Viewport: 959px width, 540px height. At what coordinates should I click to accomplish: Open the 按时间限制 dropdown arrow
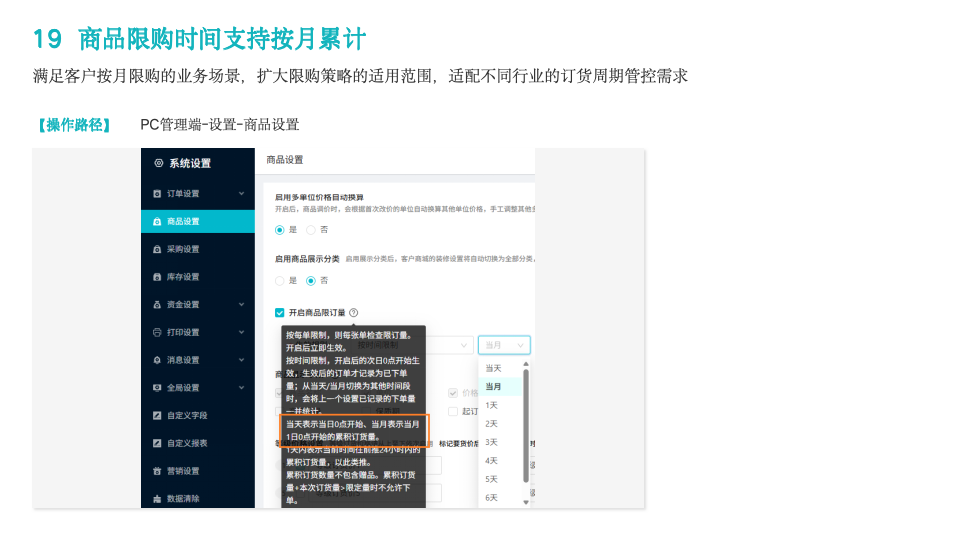pos(464,346)
